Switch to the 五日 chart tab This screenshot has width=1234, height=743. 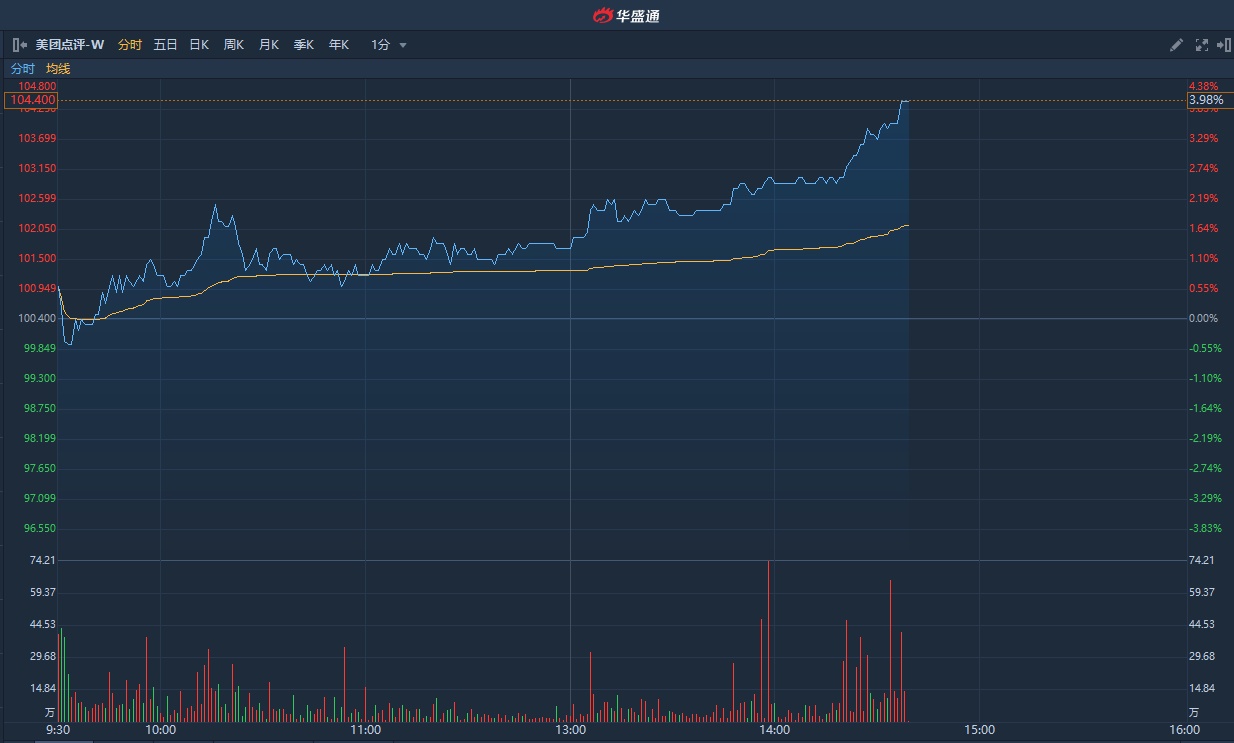[x=165, y=45]
